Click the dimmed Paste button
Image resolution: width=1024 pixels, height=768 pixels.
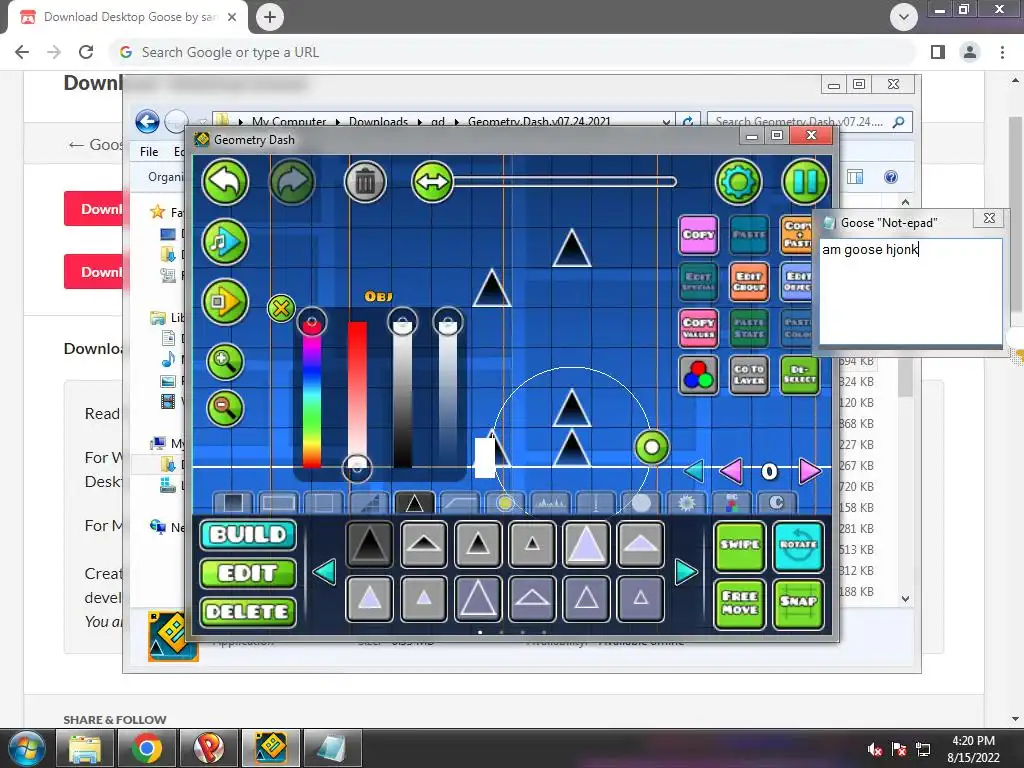(749, 234)
